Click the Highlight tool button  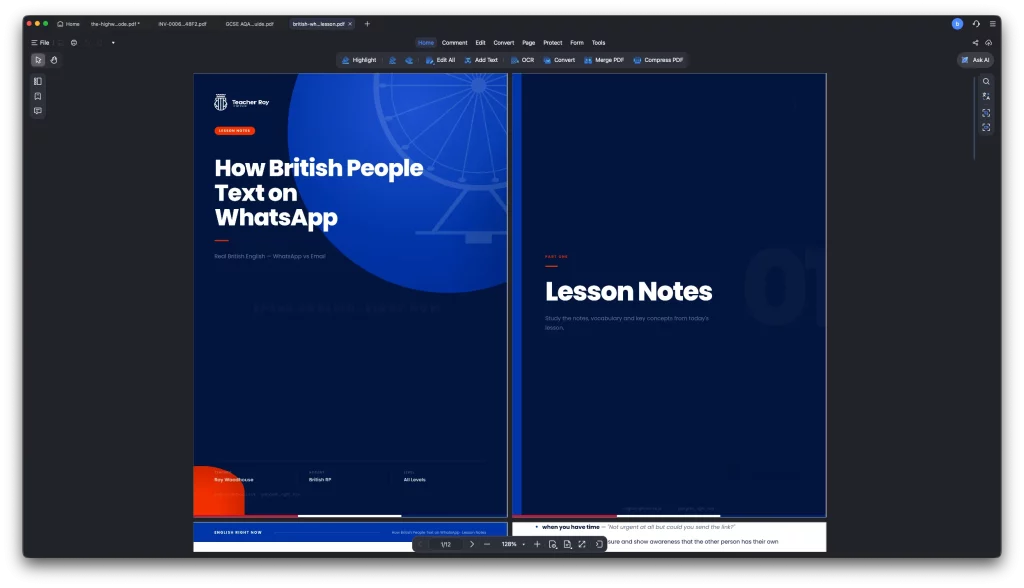[x=359, y=60]
